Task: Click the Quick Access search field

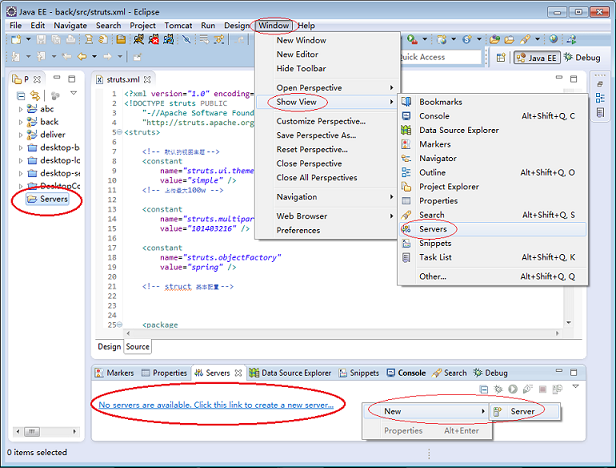Action: point(441,57)
